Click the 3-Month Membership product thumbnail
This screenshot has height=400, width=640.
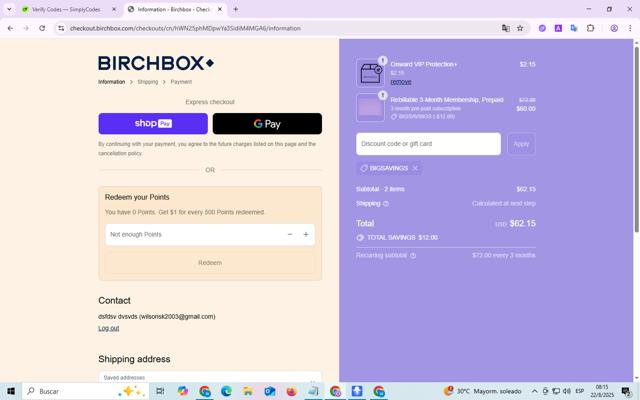[x=370, y=108]
